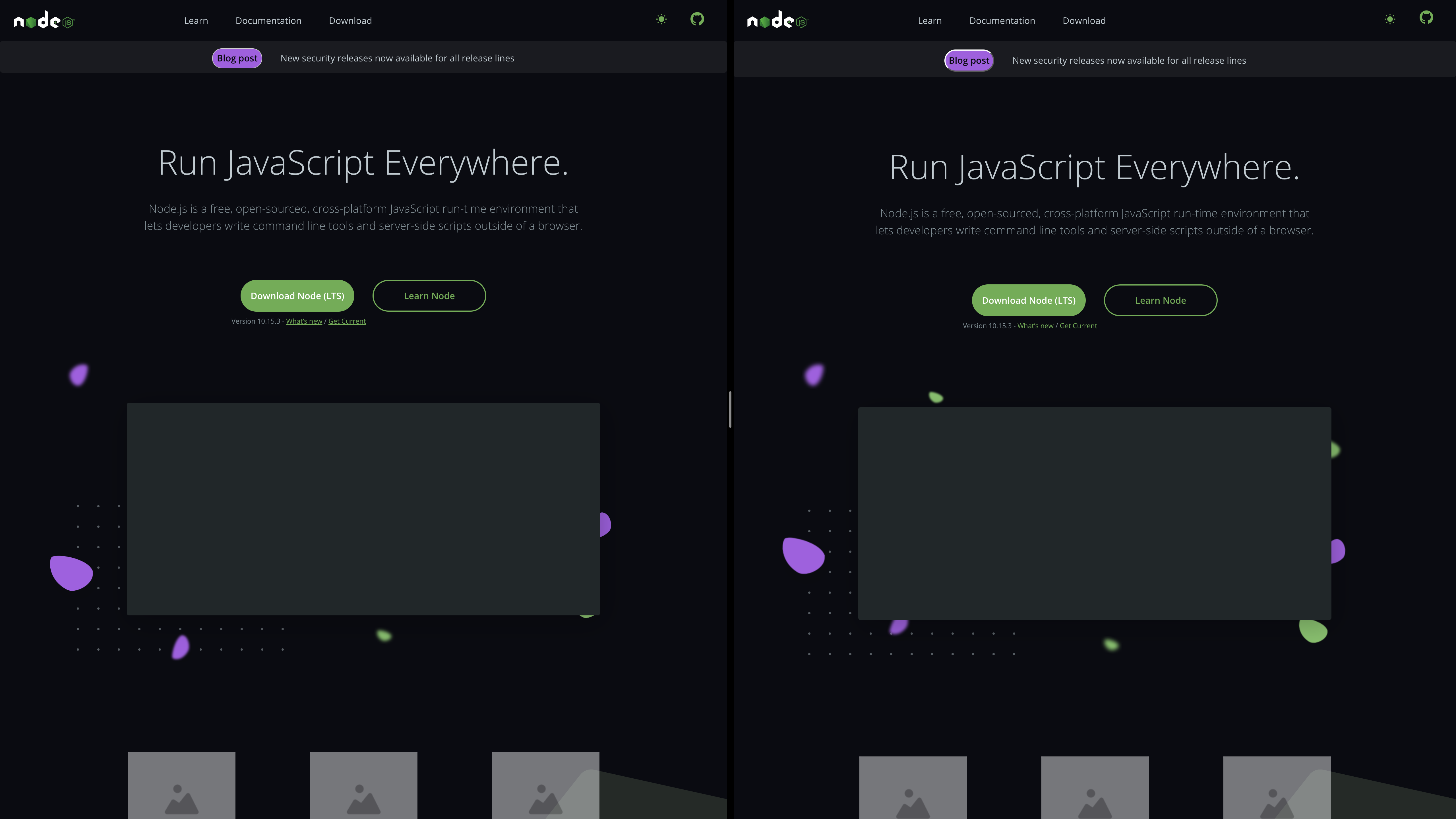The image size is (1456, 819).
Task: Click purple Blog post badge in right pane
Action: coord(969,61)
